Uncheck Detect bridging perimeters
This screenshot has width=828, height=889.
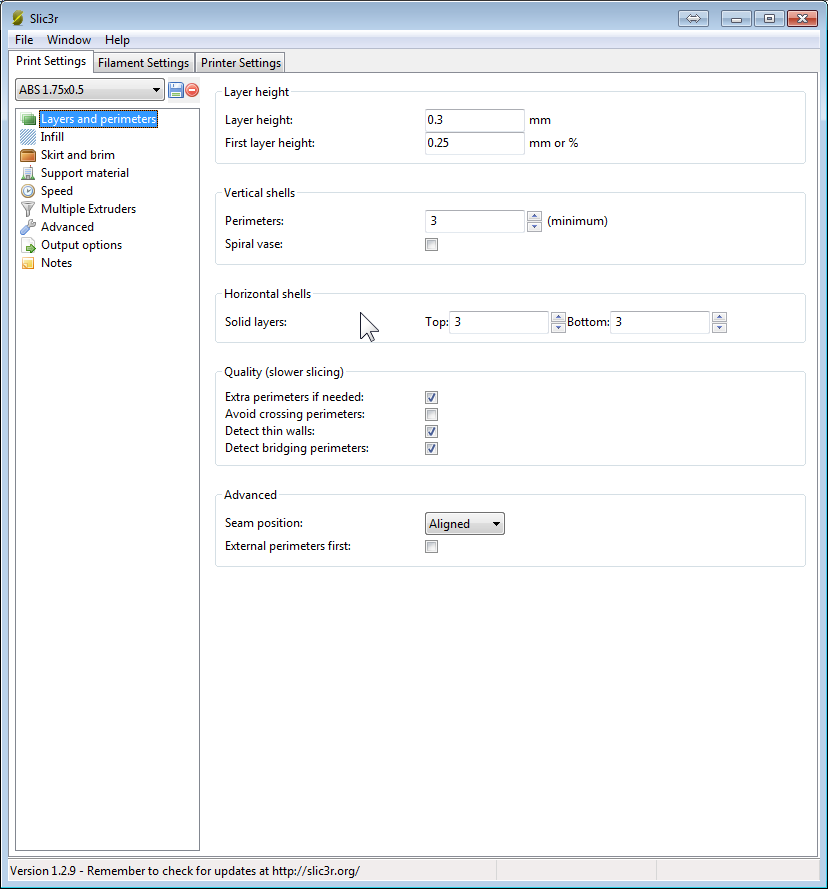pos(432,448)
